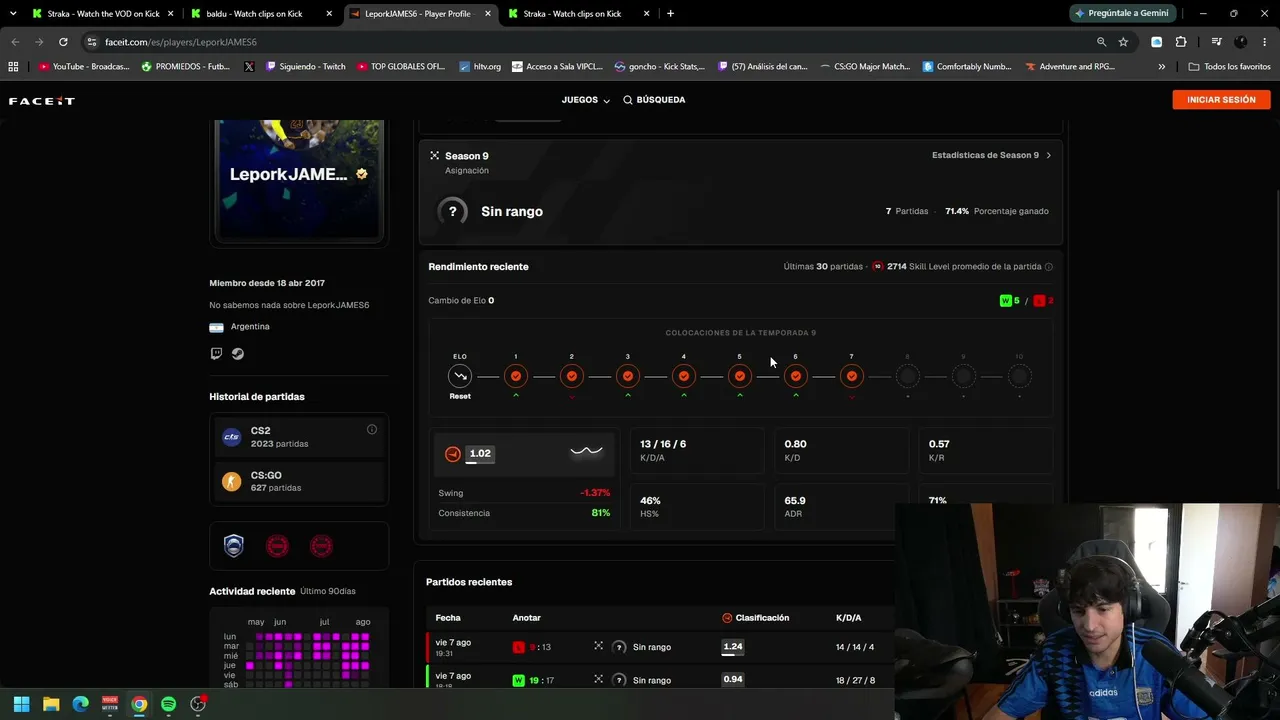Open the hltv.org bookmark
The image size is (1280, 720).
480,67
